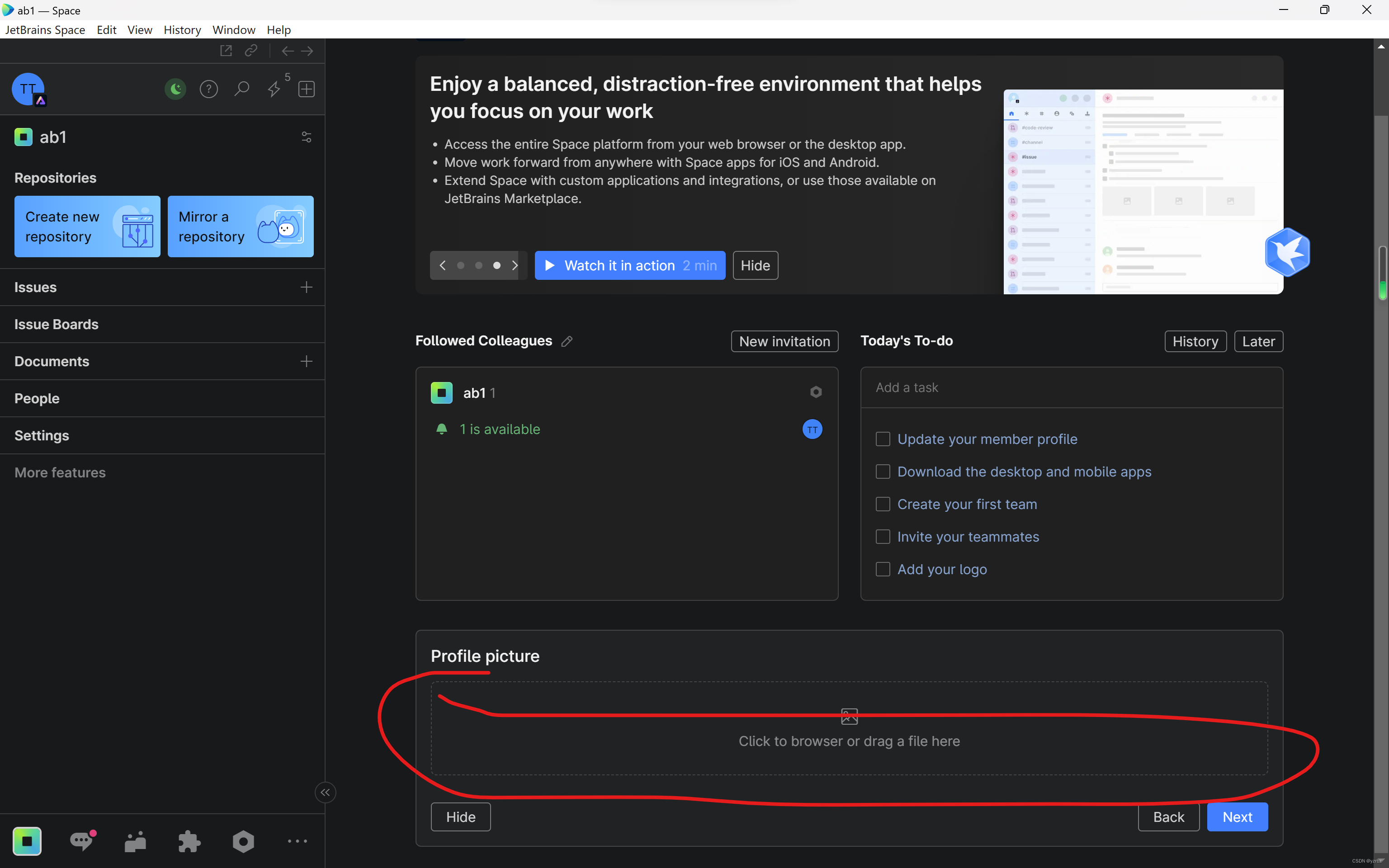
Task: Click the Watch it in action button
Action: [630, 265]
